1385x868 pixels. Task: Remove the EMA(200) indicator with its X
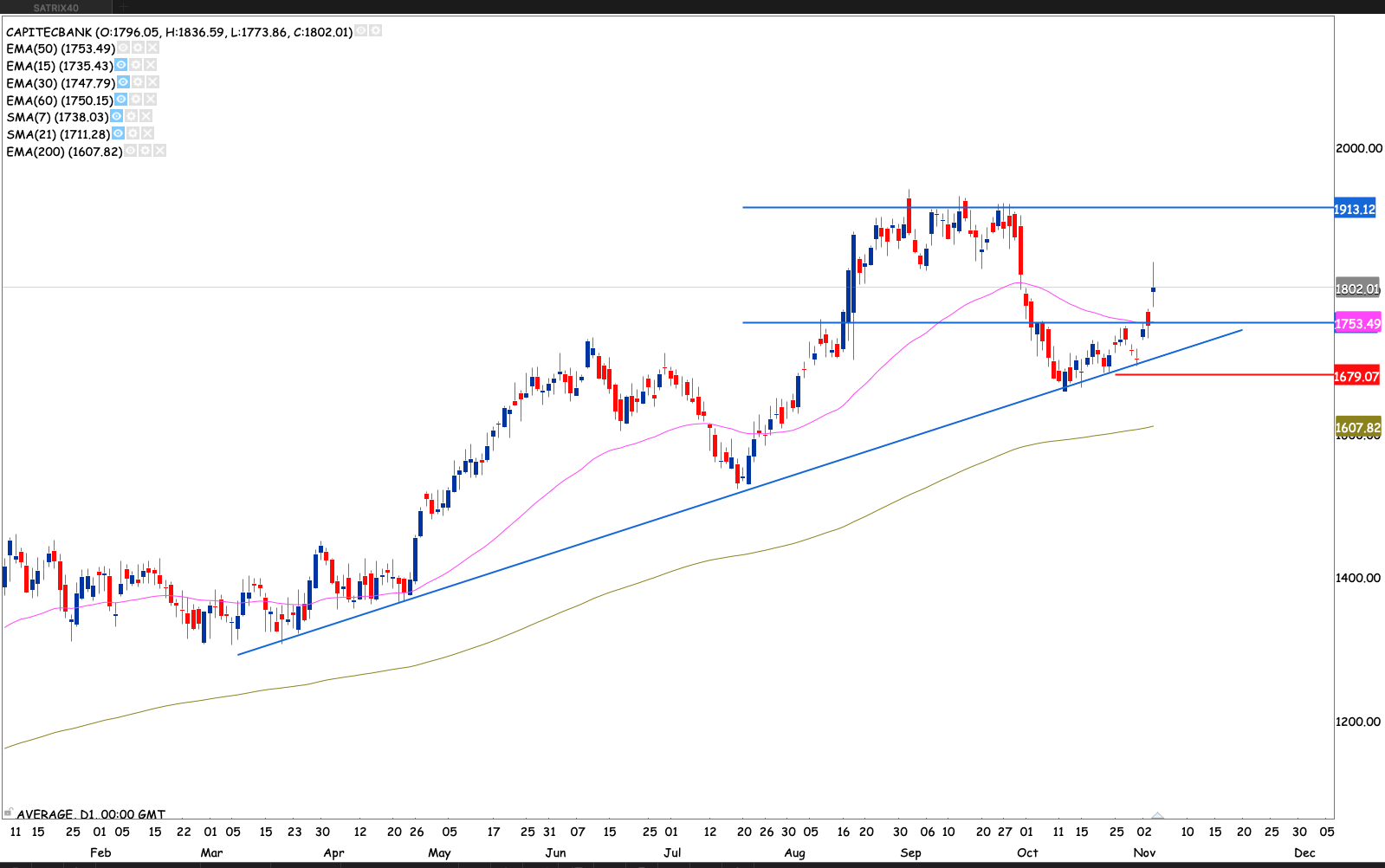[159, 152]
